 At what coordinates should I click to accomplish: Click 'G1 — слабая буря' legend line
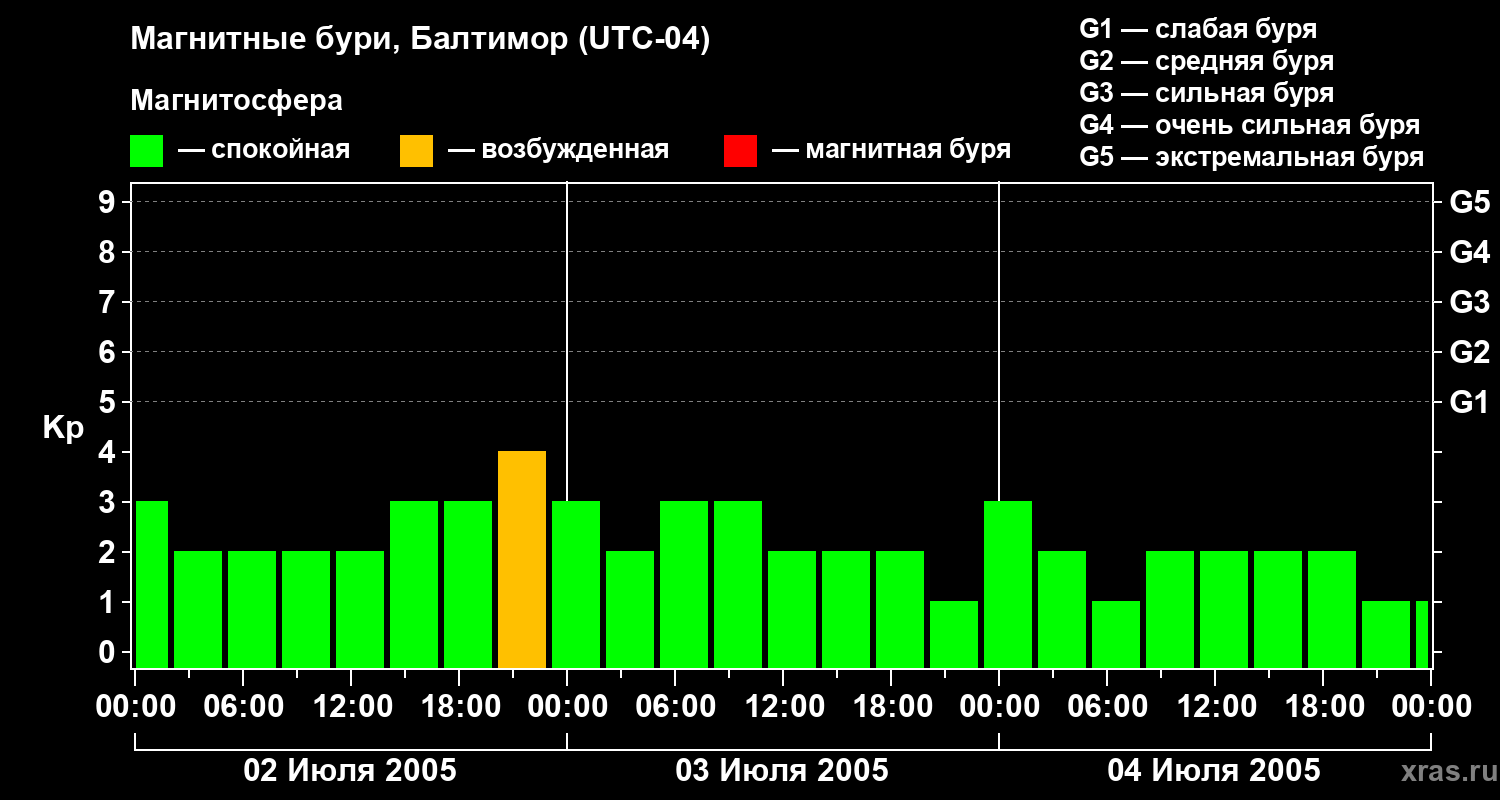(x=1198, y=29)
